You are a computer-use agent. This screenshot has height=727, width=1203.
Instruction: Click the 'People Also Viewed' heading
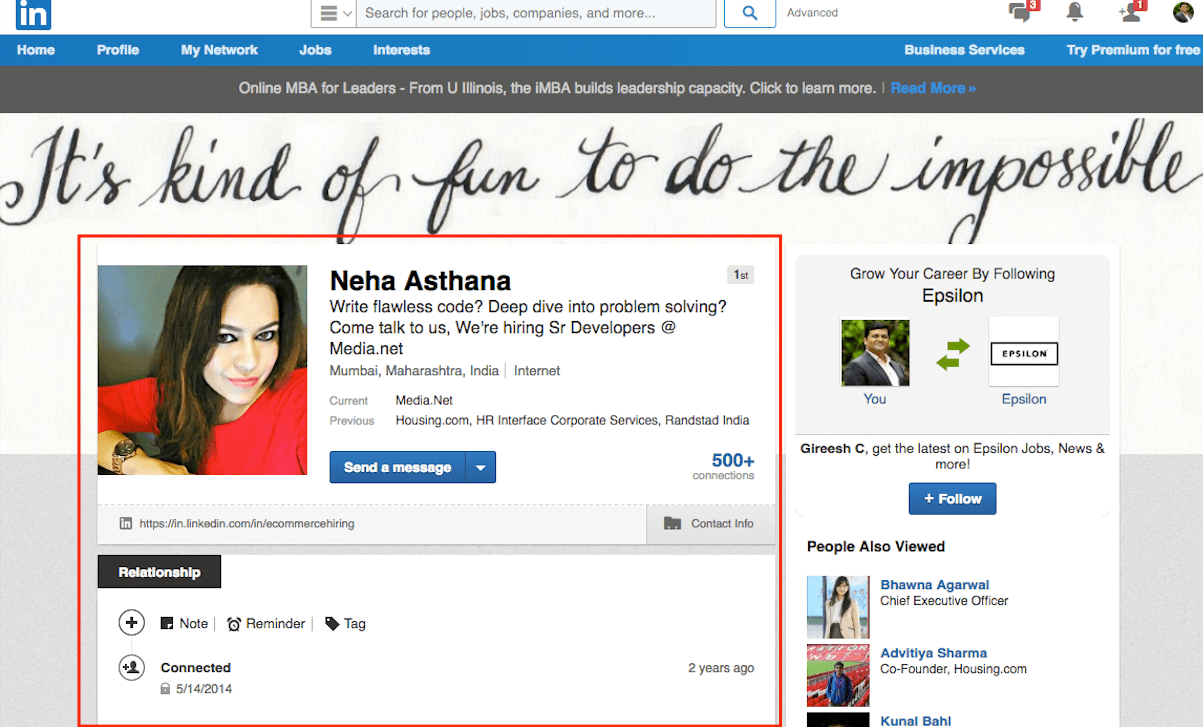876,546
